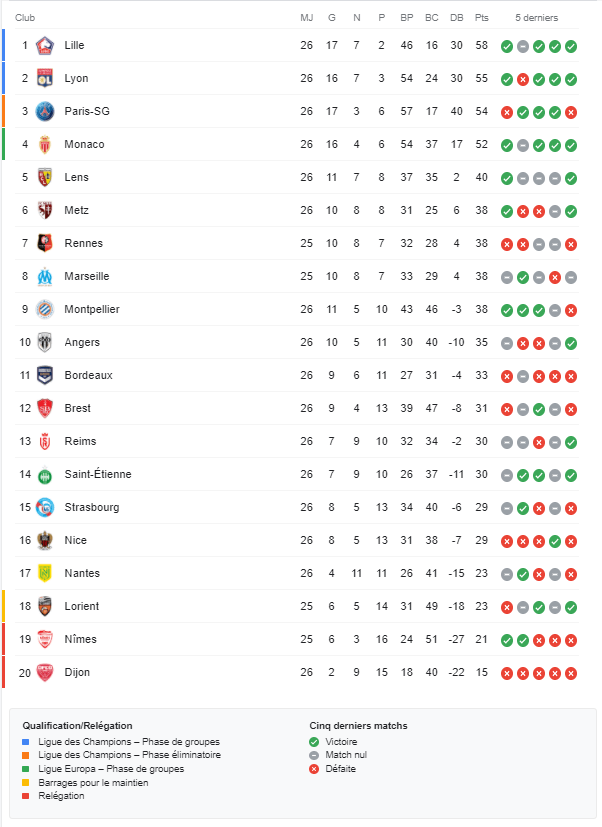Screen dimensions: 602x827
Task: Click the red Relégation legend swatch
Action: (25, 796)
